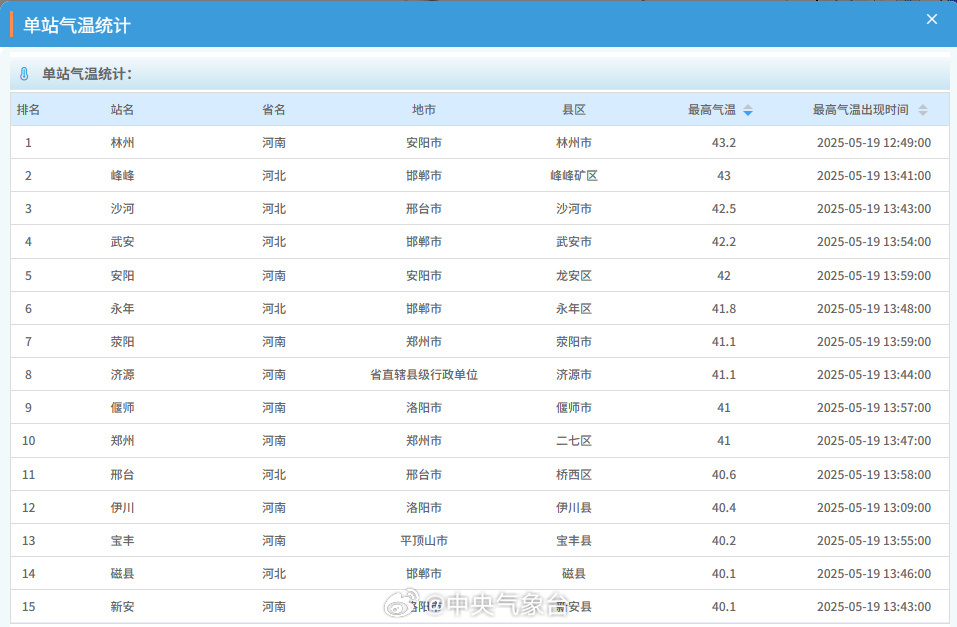Select the 峰峰 station name in row 2
The width and height of the screenshot is (957, 627).
122,176
